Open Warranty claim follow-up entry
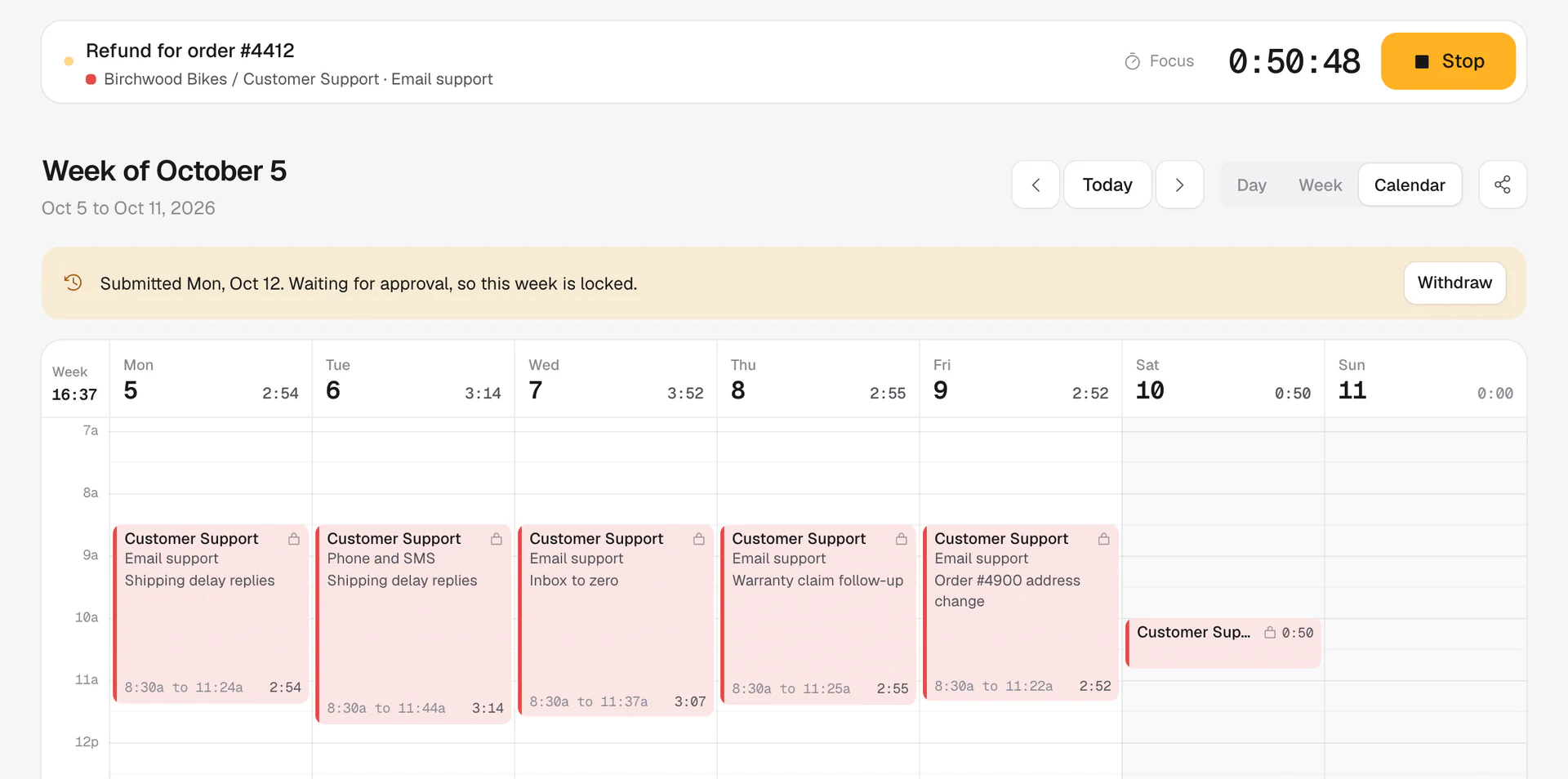The image size is (1568, 779). coord(818,614)
